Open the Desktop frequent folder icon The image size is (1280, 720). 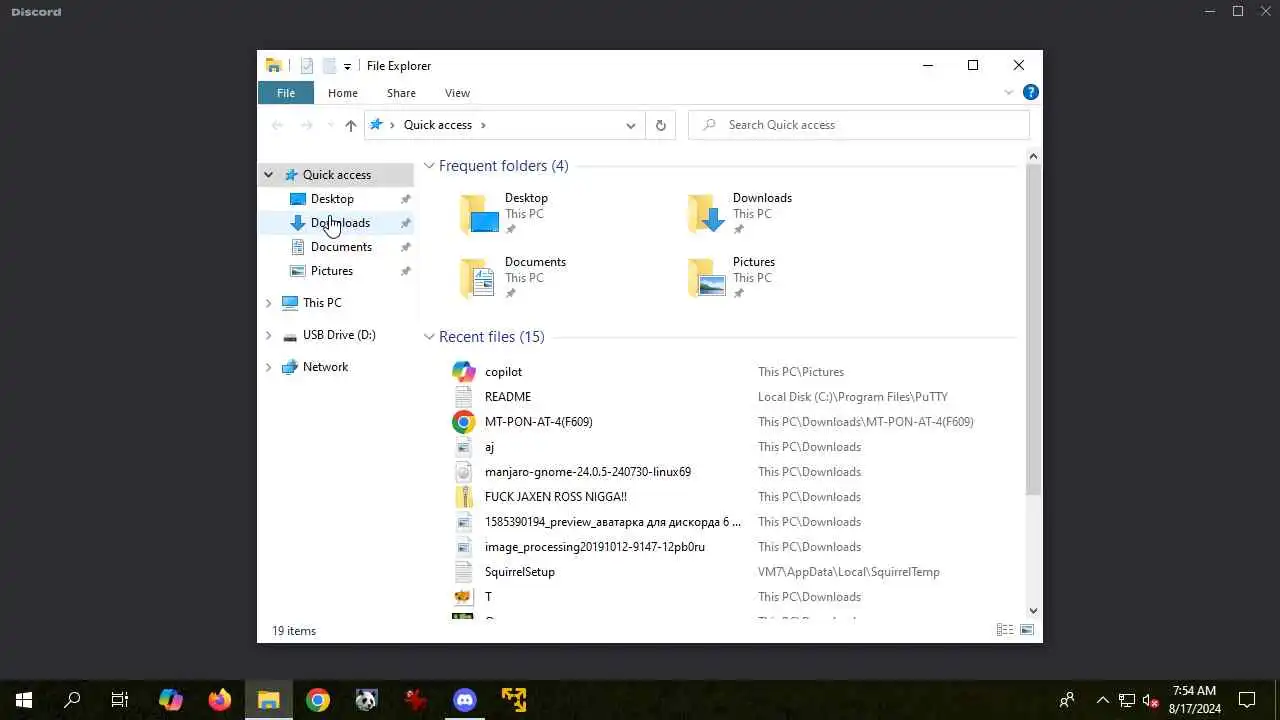tap(479, 214)
